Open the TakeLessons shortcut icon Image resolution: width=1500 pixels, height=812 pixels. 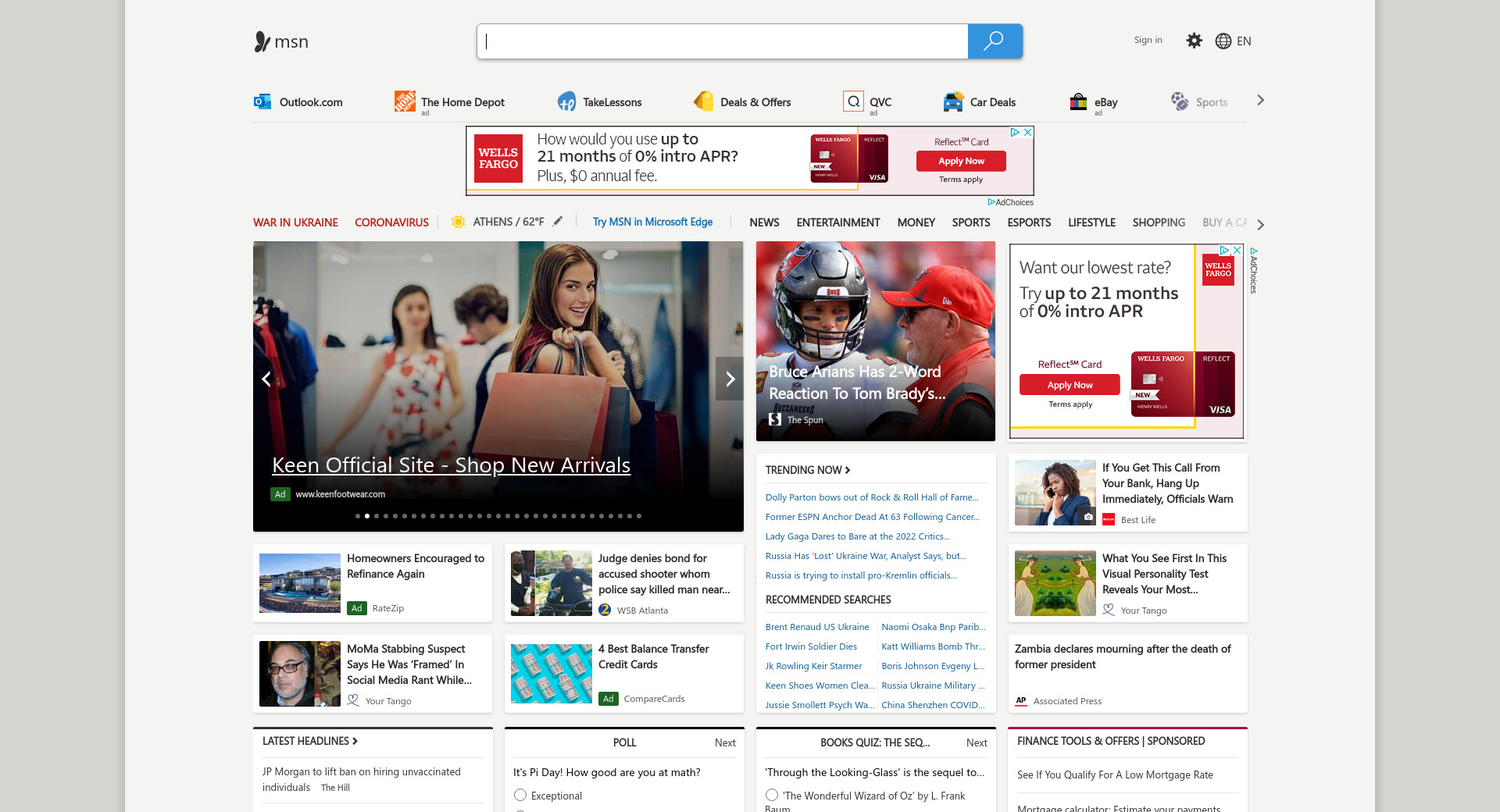(566, 101)
